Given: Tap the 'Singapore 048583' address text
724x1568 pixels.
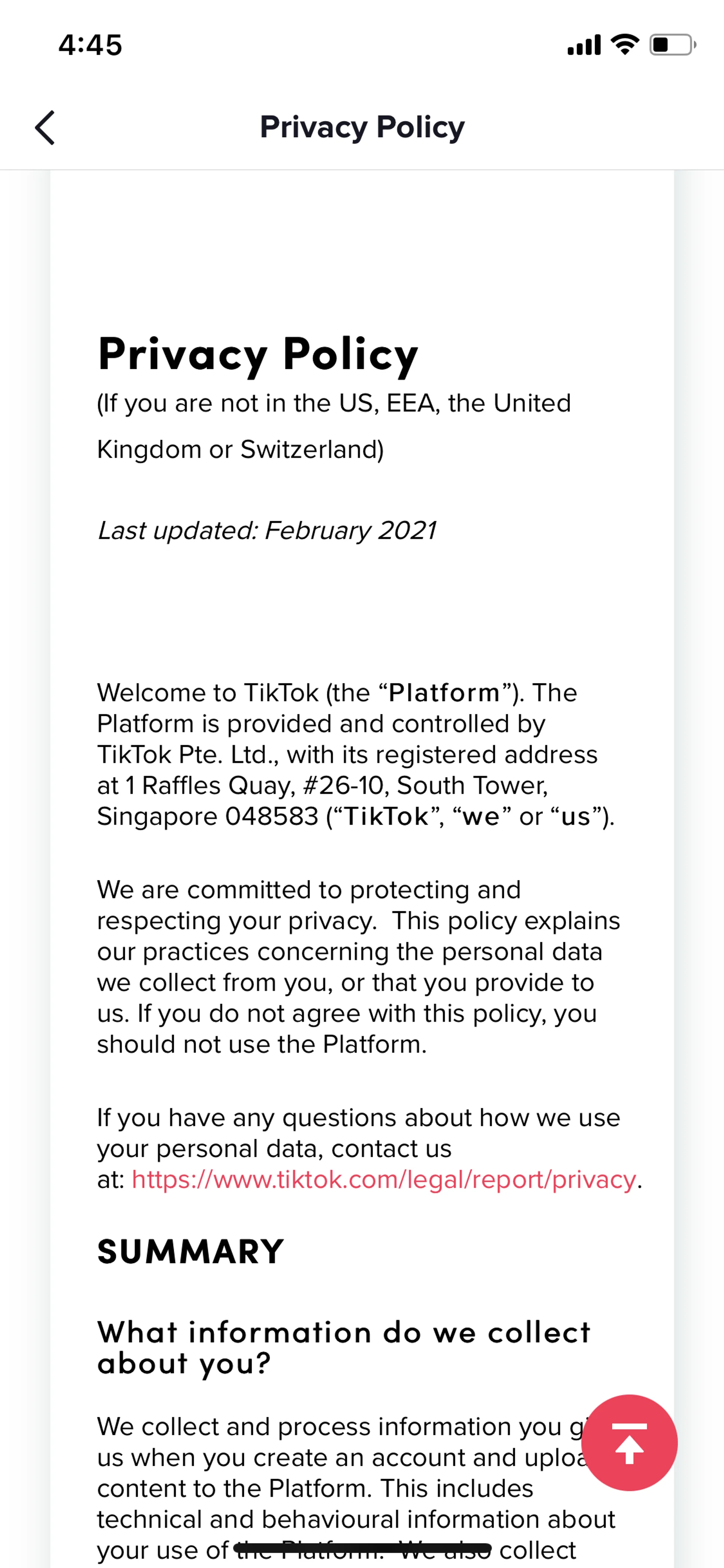Looking at the screenshot, I should point(207,816).
